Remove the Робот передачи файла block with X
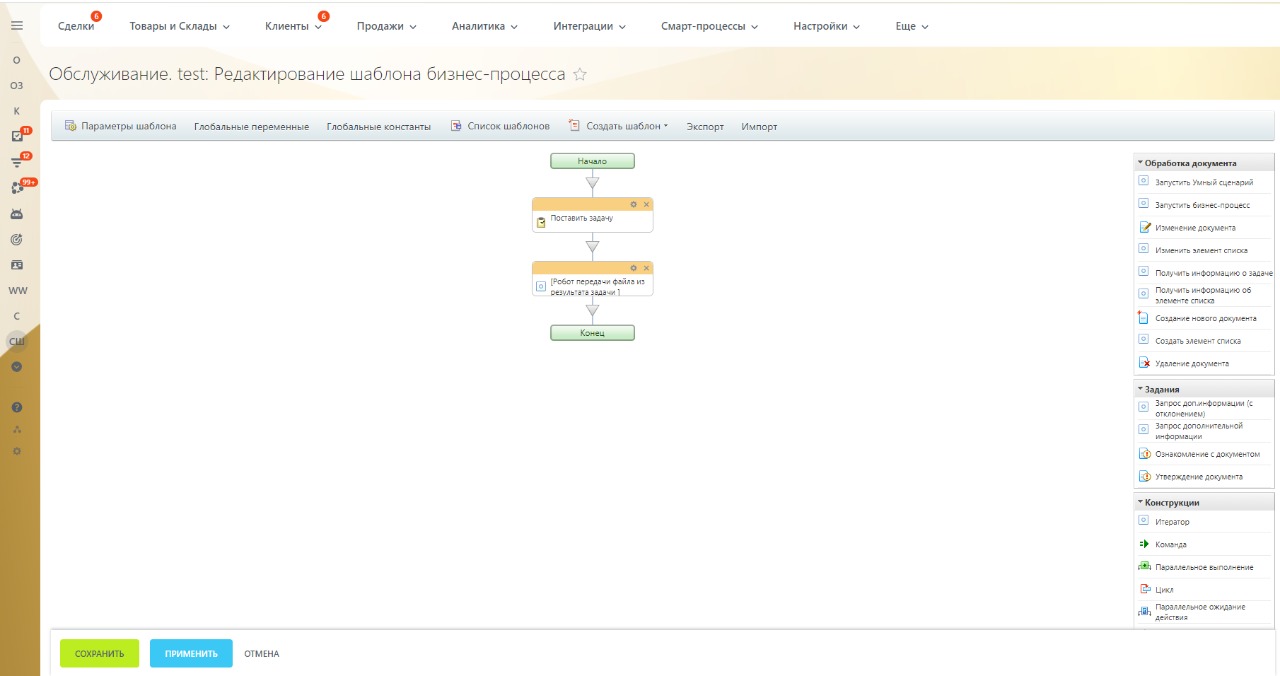 click(646, 268)
